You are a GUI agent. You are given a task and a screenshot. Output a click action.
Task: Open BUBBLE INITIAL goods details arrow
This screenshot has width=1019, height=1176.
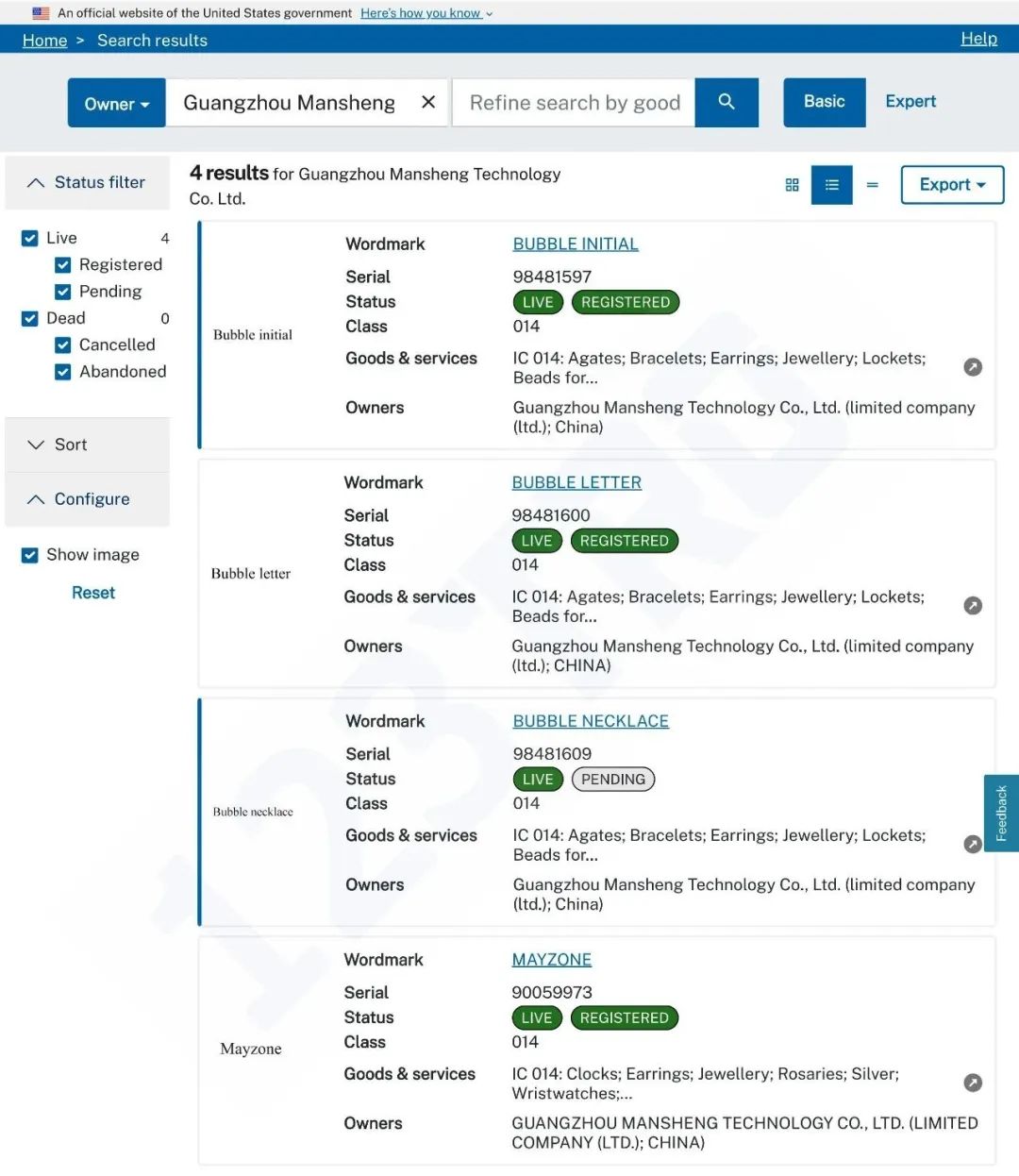point(973,367)
